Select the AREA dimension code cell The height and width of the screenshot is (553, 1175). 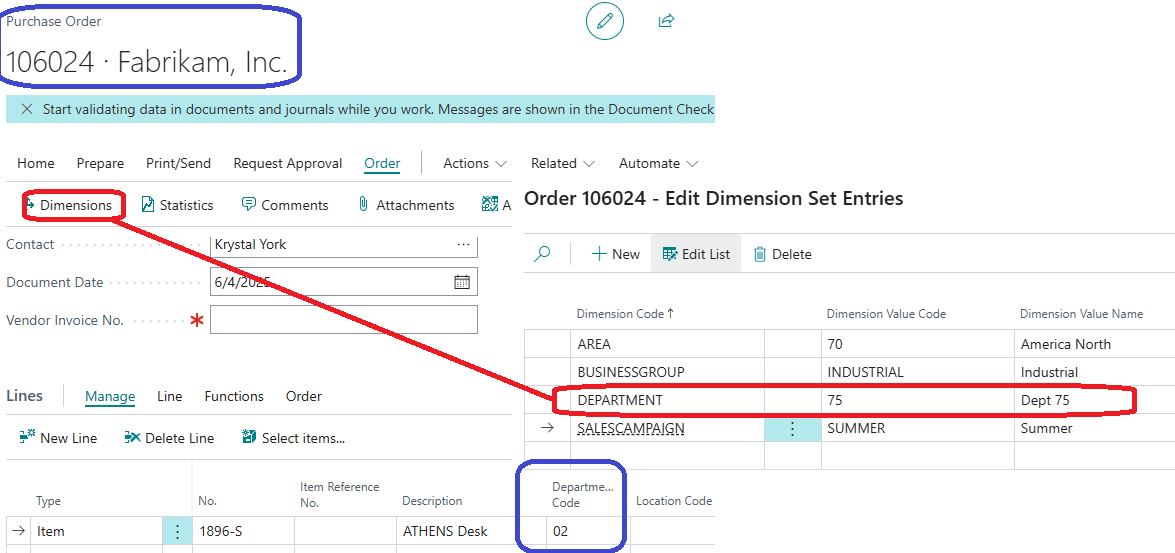click(667, 344)
